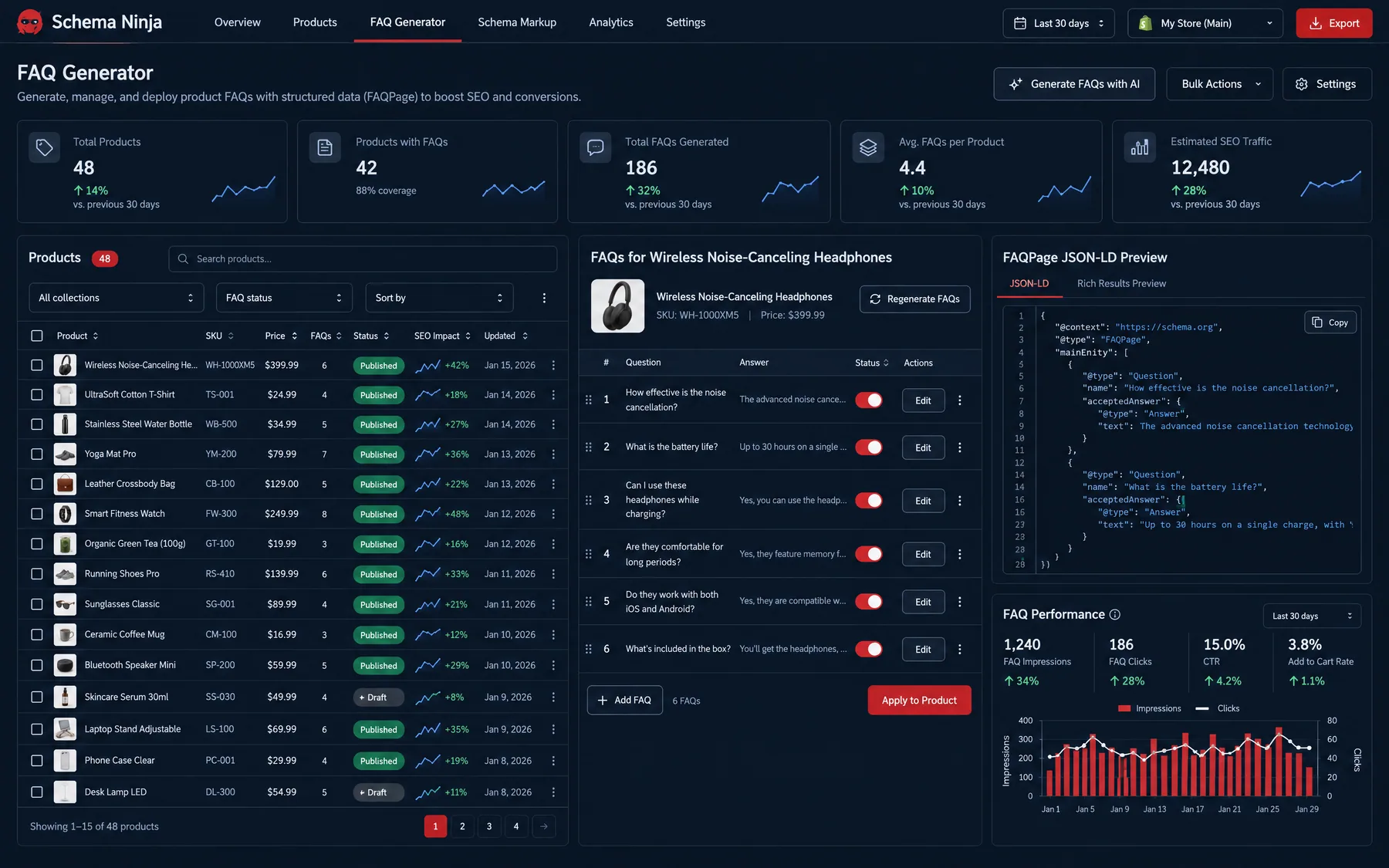1389x868 pixels.
Task: Switch to Rich Results Preview tab
Action: 1121,284
